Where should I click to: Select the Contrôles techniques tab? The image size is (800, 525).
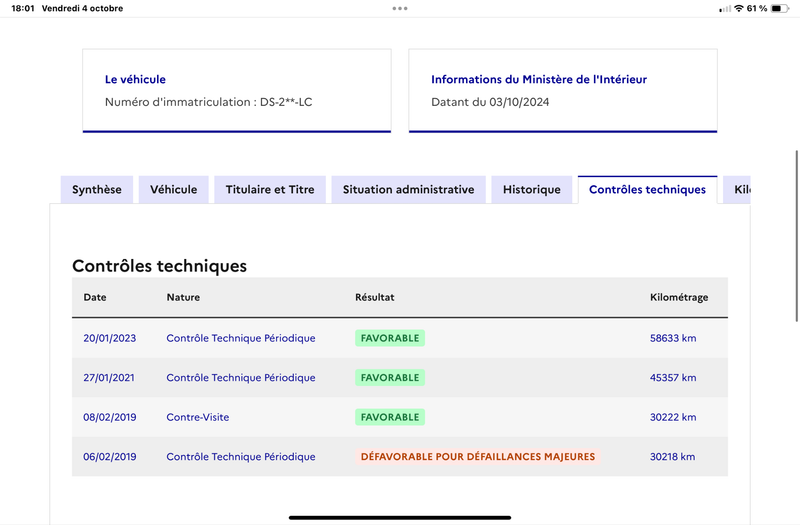pos(647,190)
